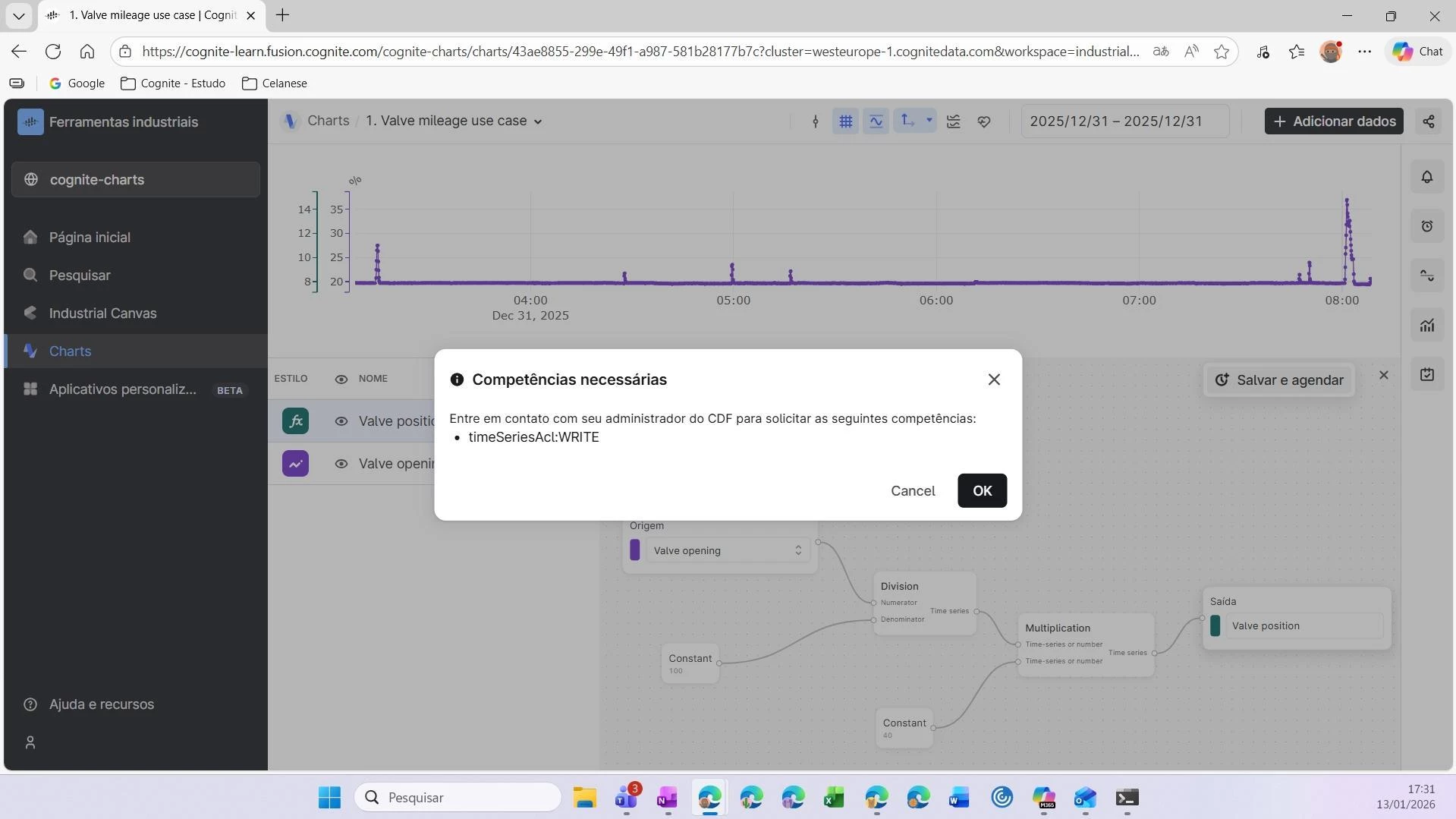
Task: Select Charts in the sidebar
Action: pos(136,351)
